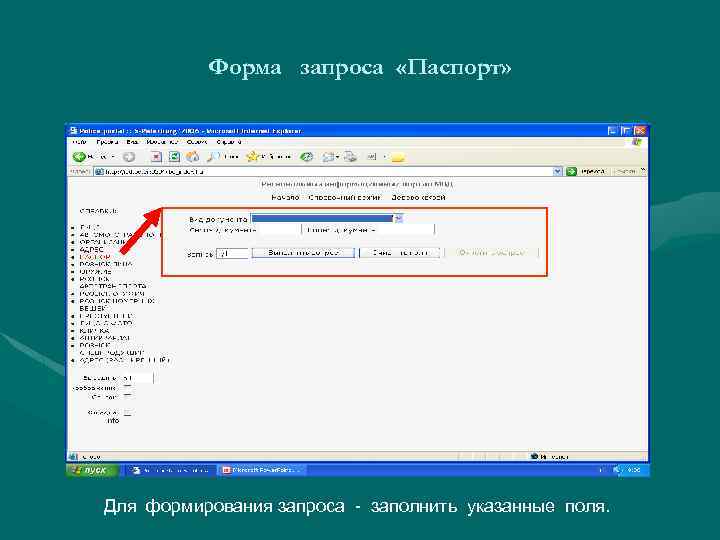Open the Правка menu
This screenshot has width=720, height=540.
point(106,142)
